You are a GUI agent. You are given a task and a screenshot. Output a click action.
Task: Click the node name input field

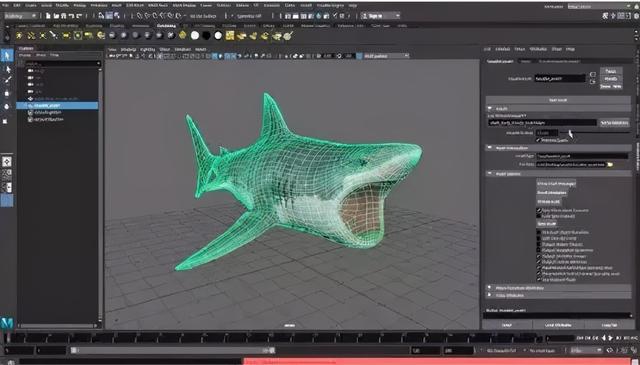pyautogui.click(x=560, y=78)
